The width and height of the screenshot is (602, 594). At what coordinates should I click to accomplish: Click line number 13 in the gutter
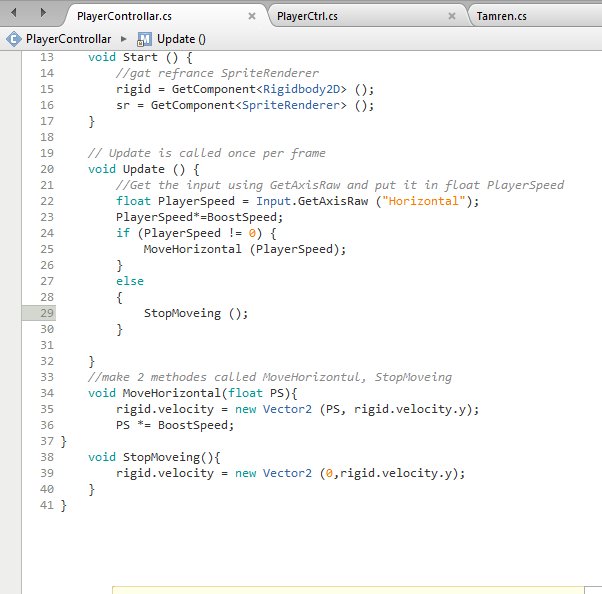pyautogui.click(x=47, y=57)
